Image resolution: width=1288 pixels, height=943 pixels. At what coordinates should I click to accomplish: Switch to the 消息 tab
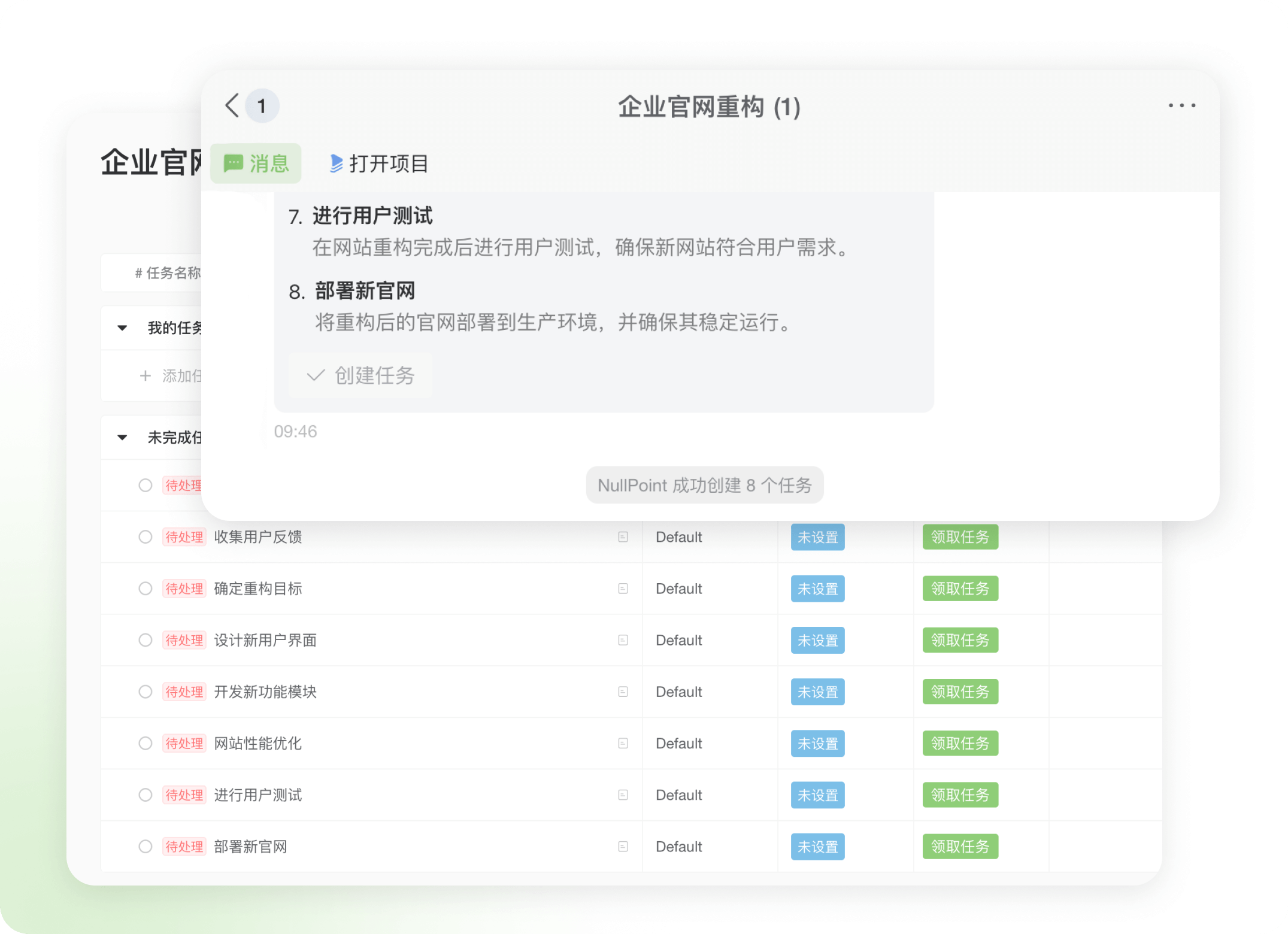click(x=256, y=163)
